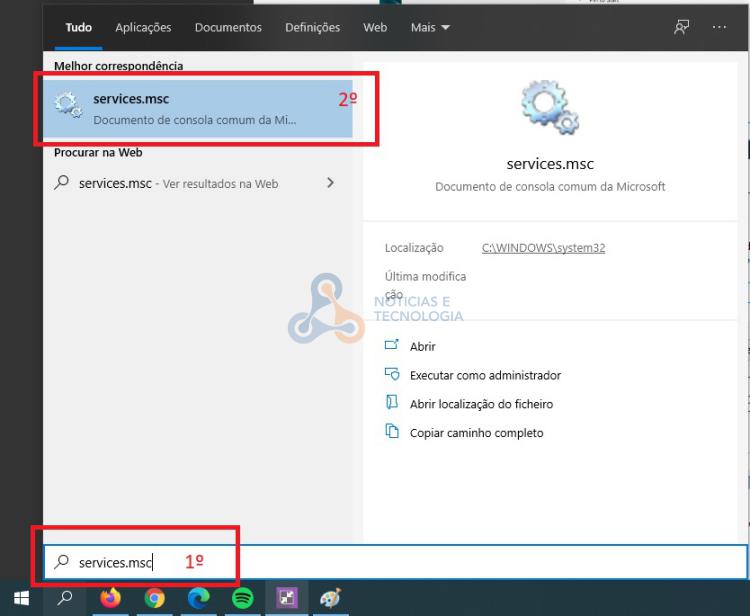Viewport: 750px width, 616px height.
Task: Open Microsoft Edge from the taskbar
Action: (199, 598)
